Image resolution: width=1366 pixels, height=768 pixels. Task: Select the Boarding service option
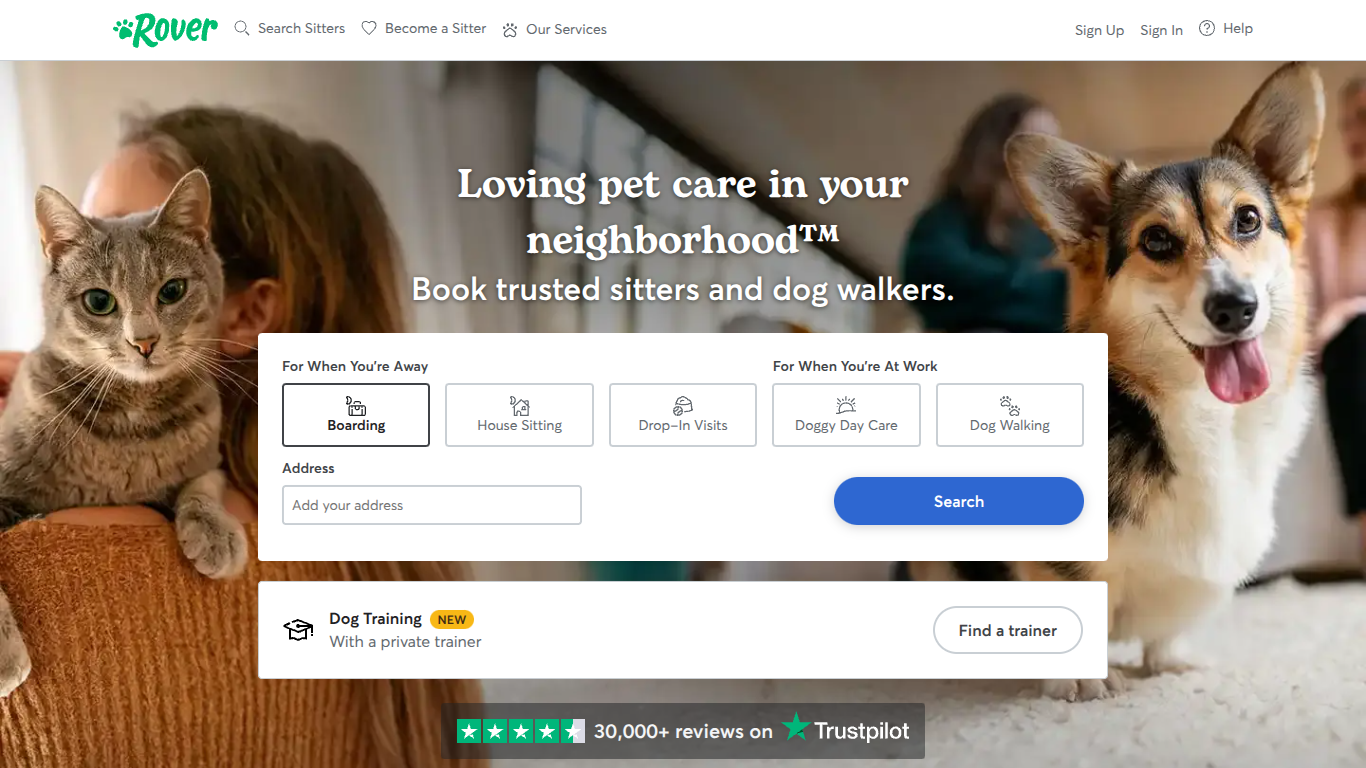point(356,415)
